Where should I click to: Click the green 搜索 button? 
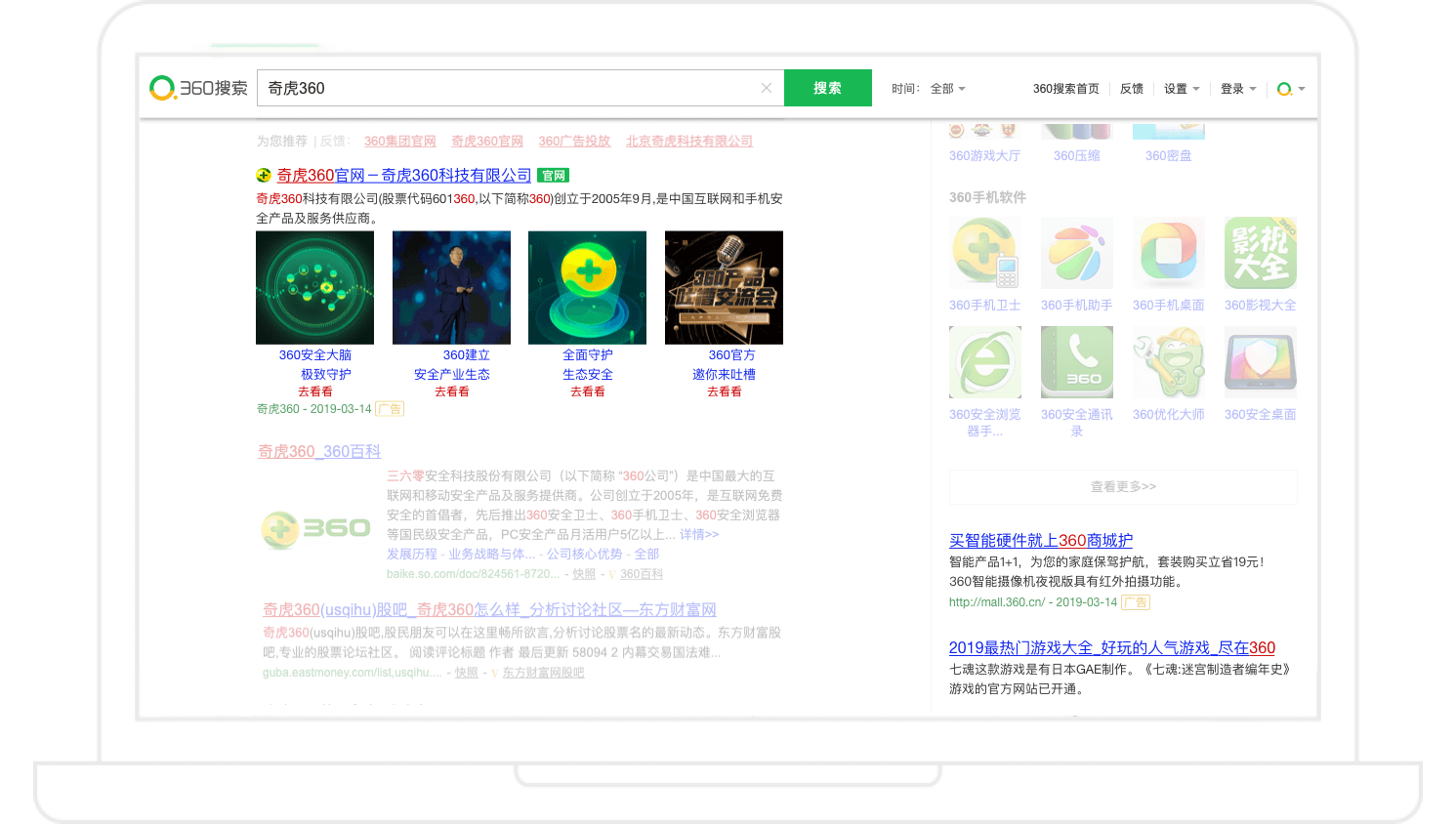point(828,88)
